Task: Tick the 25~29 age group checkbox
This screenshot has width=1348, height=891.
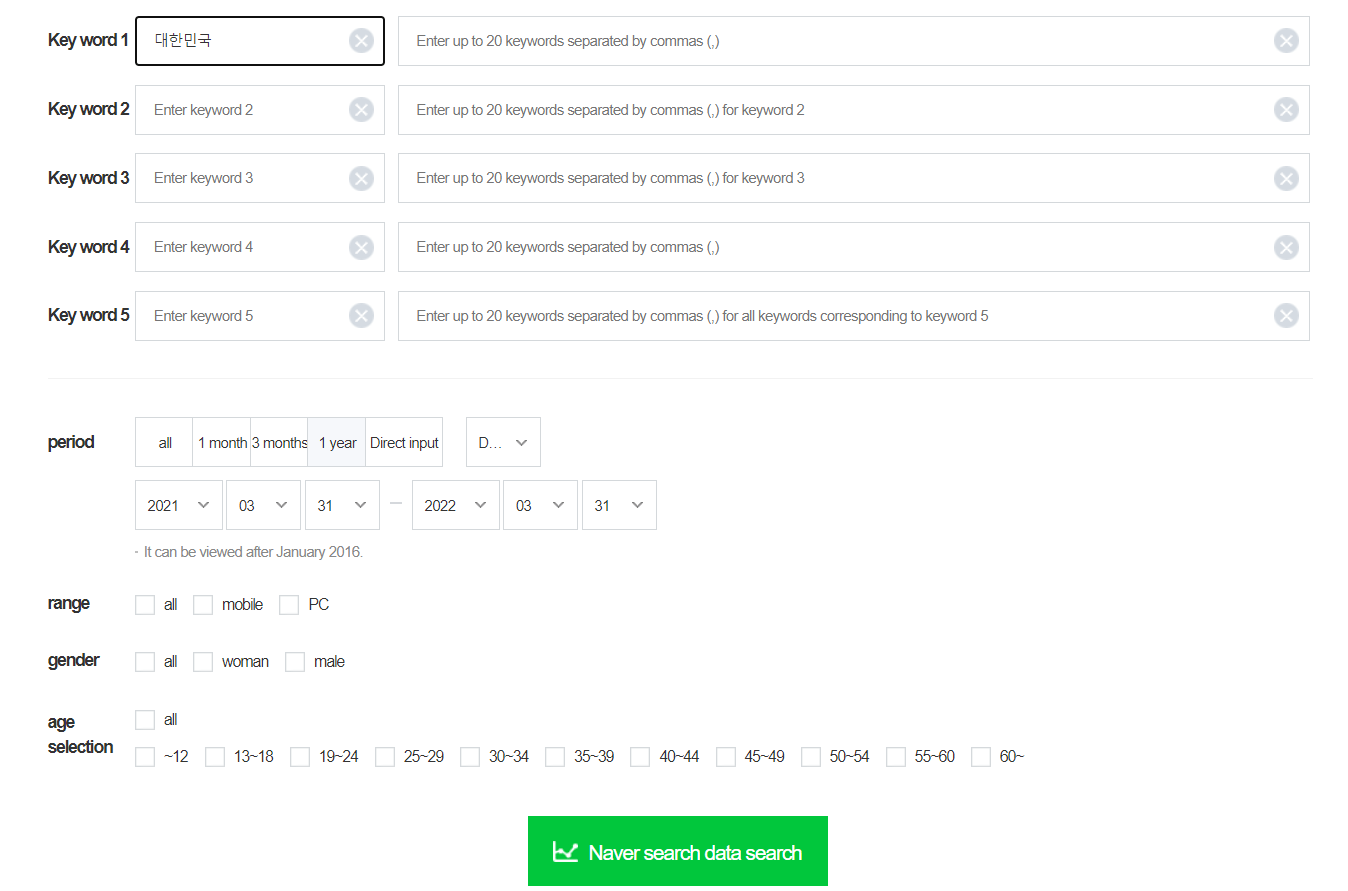Action: [385, 757]
